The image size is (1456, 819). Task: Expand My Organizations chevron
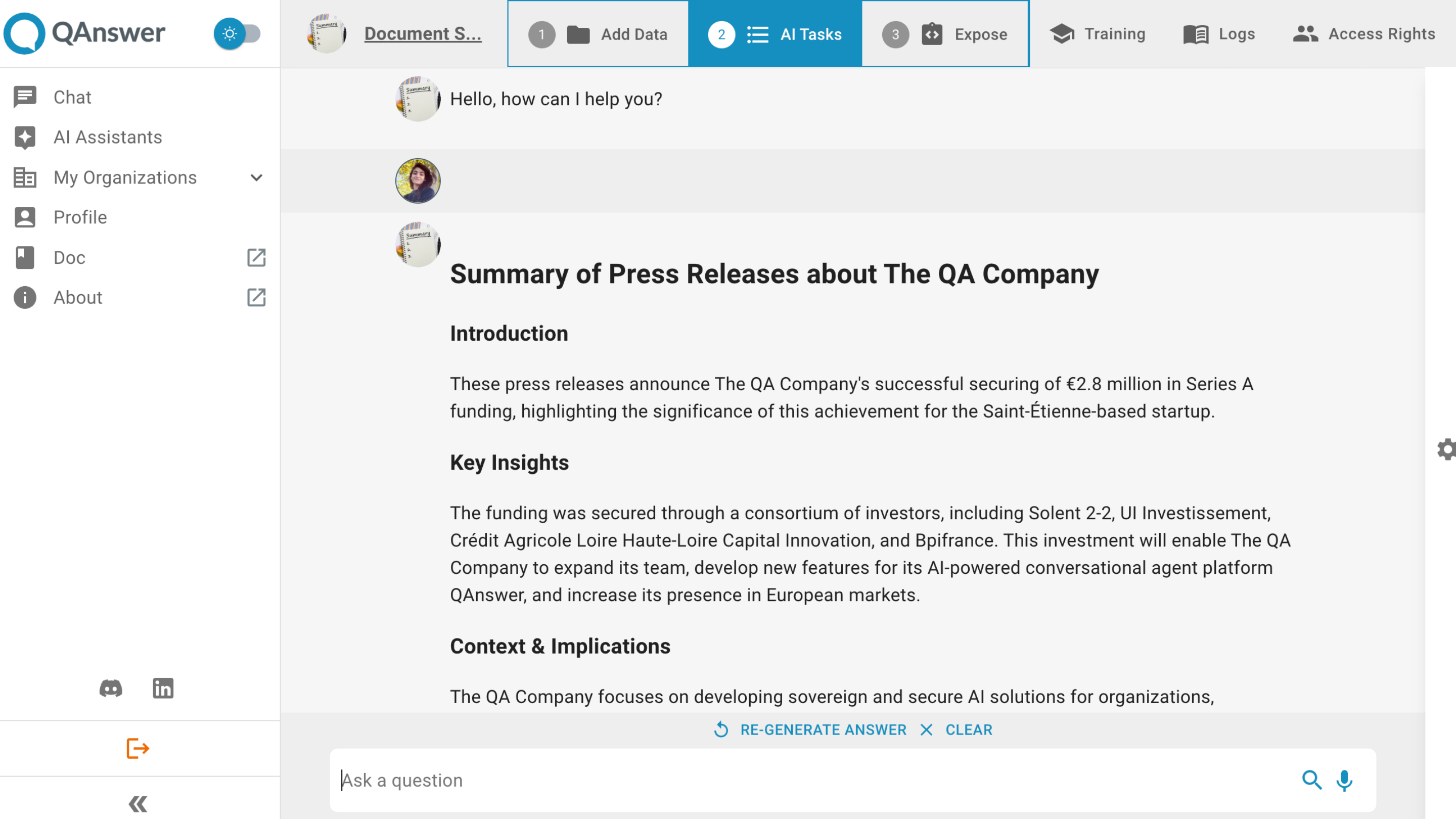pos(256,177)
